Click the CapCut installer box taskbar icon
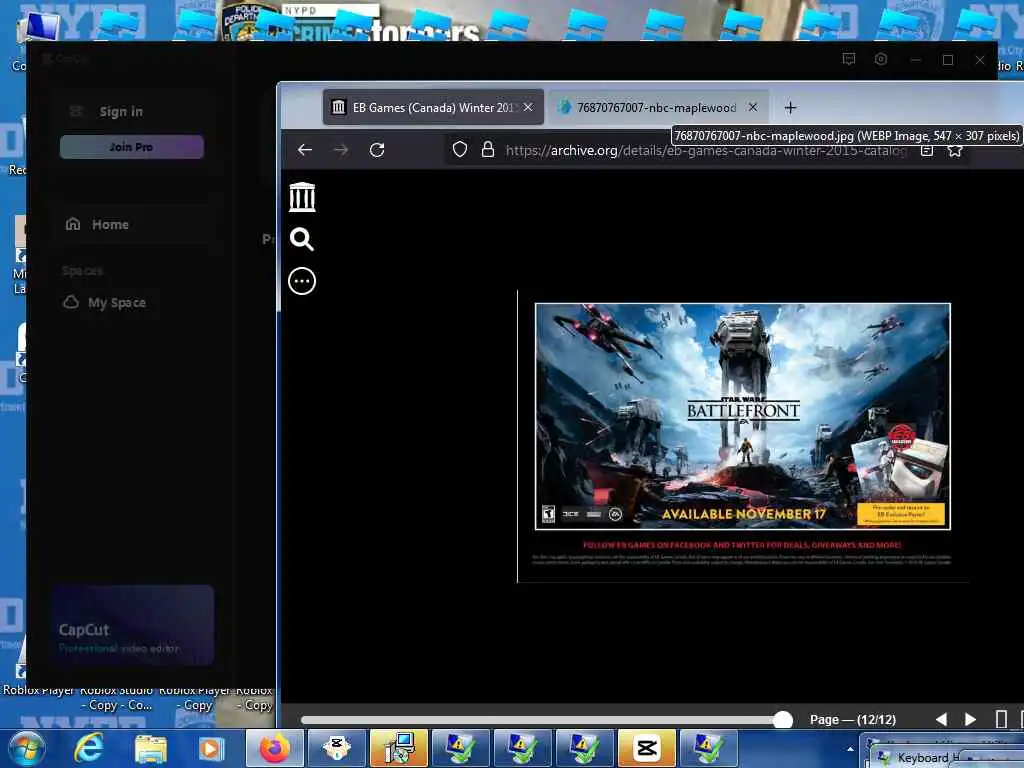Screen dimensions: 1024x768 click(336, 748)
